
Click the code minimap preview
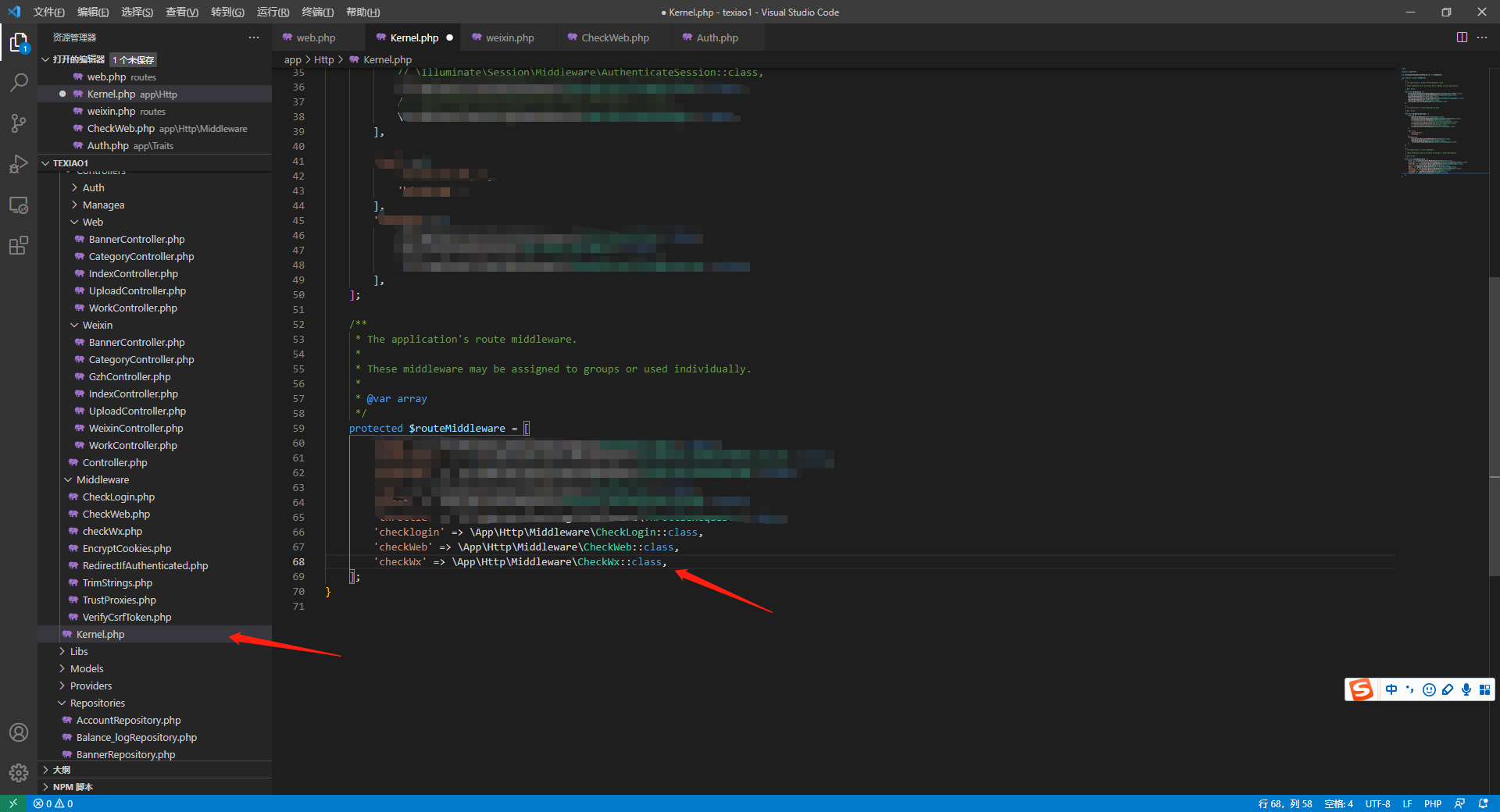pos(1434,121)
